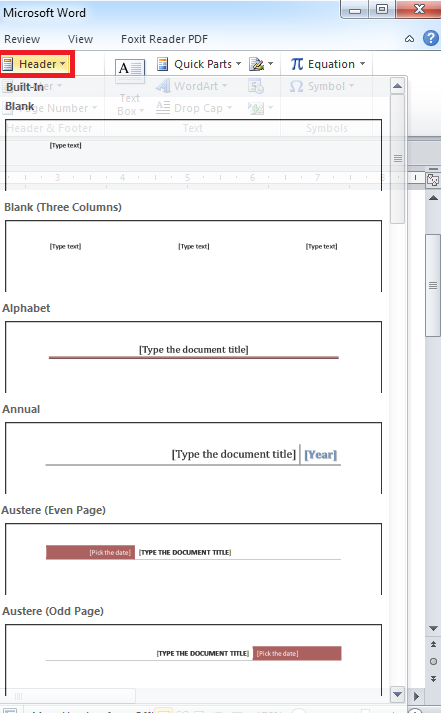Click the Signature Line icon

256,64
